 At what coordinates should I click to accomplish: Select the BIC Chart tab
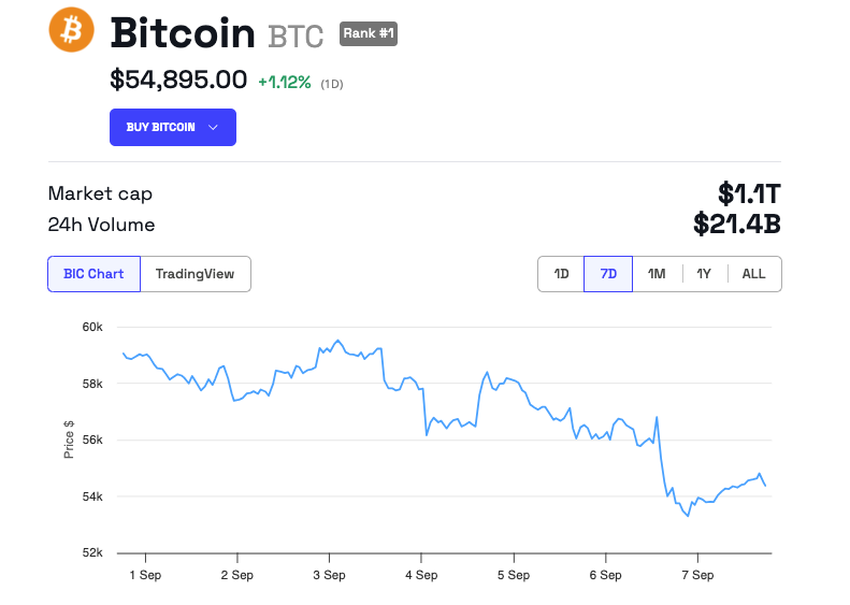coord(94,274)
